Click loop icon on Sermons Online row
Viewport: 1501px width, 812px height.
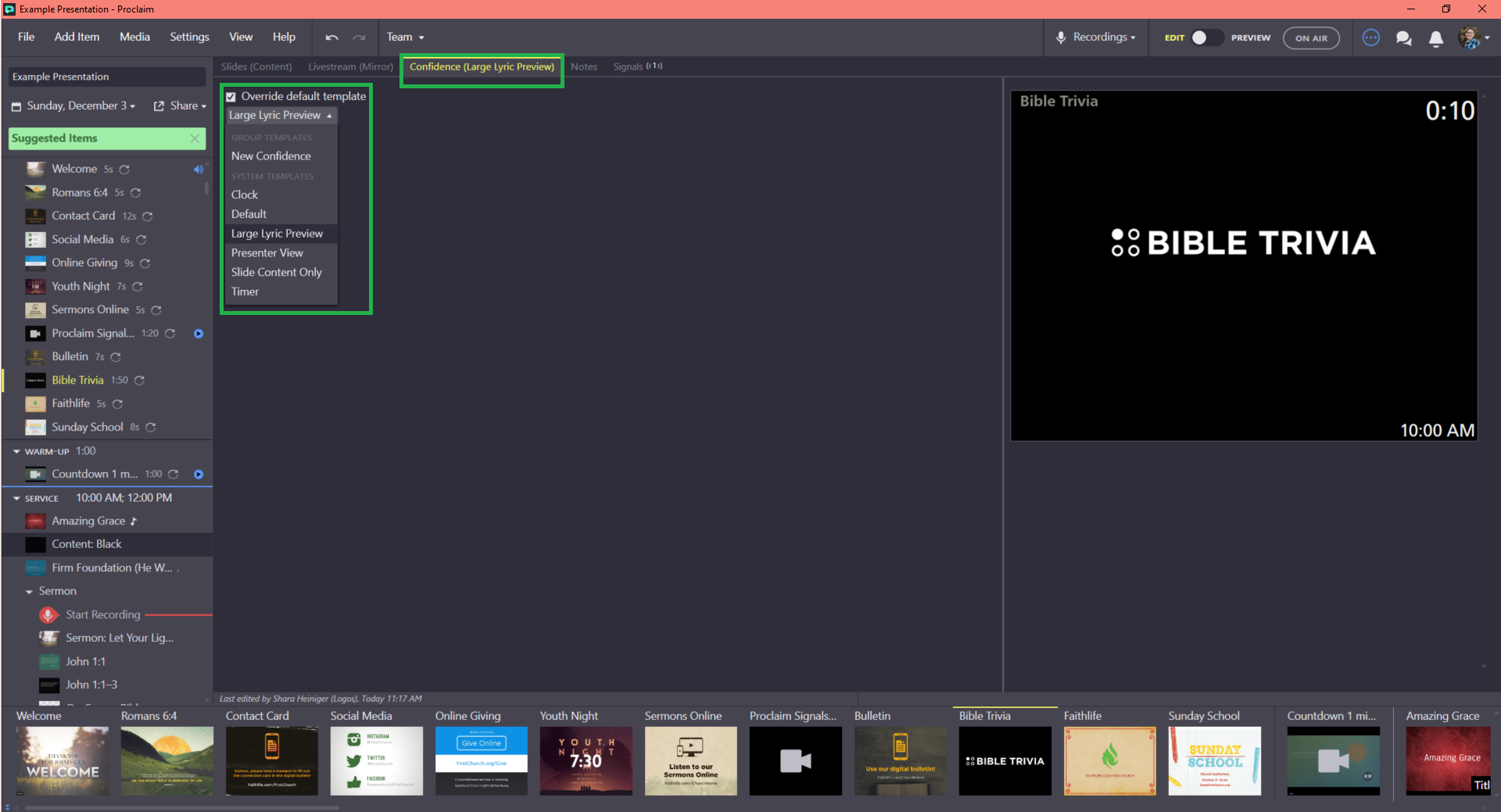pyautogui.click(x=156, y=310)
